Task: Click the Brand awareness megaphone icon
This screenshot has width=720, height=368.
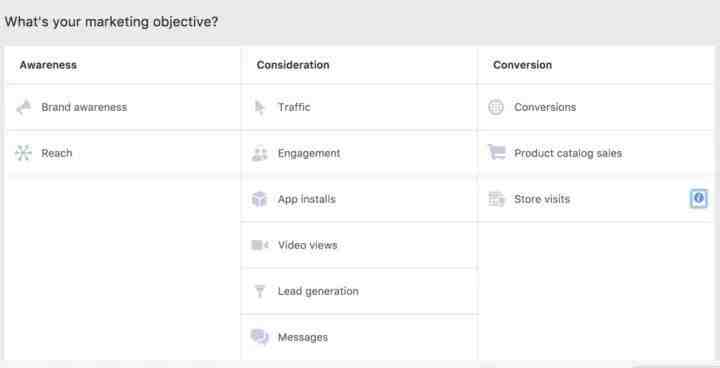Action: pos(23,108)
